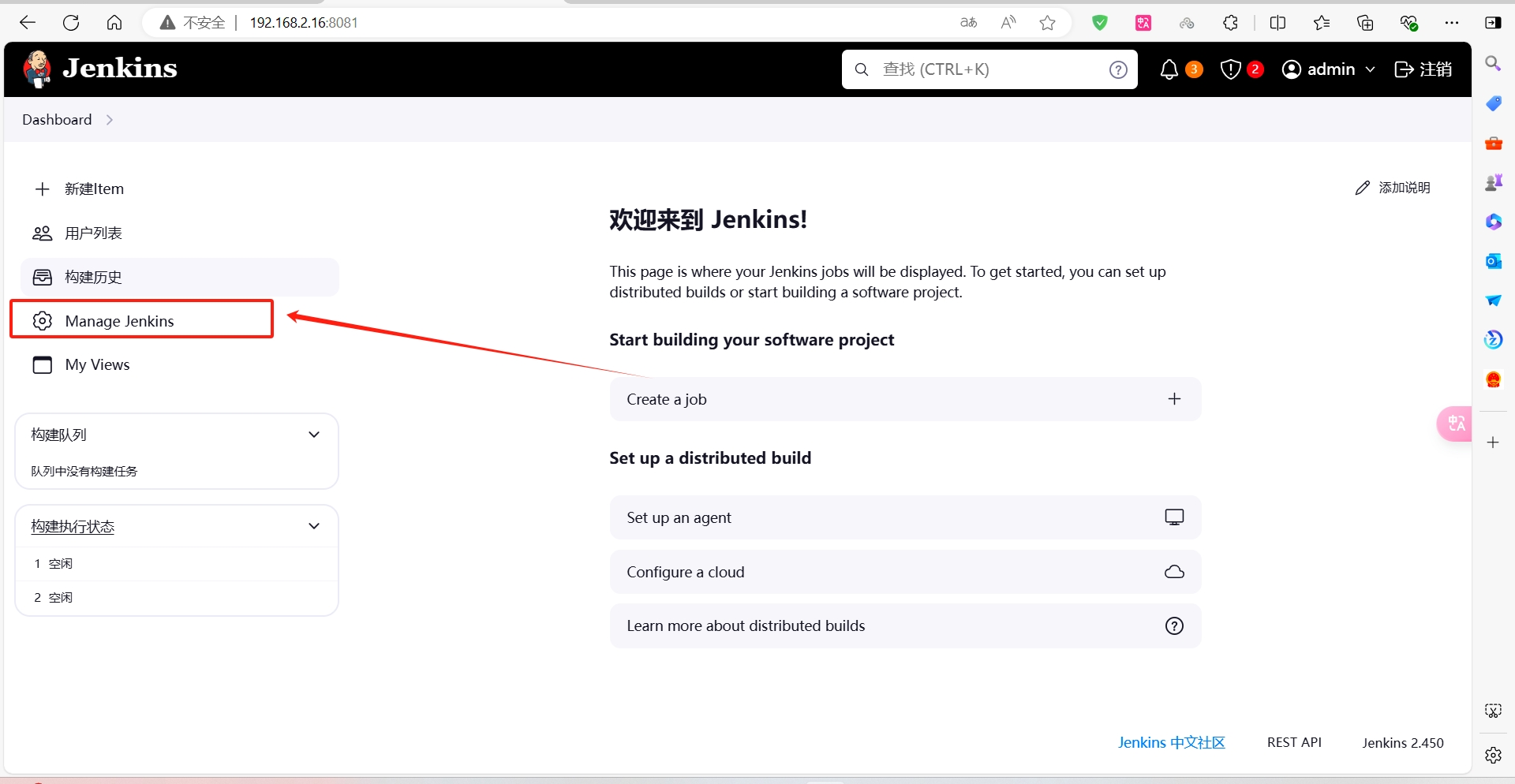Screen dimensions: 1515x784
Task: Open browser extensions puzzle icon
Action: pos(1230,23)
